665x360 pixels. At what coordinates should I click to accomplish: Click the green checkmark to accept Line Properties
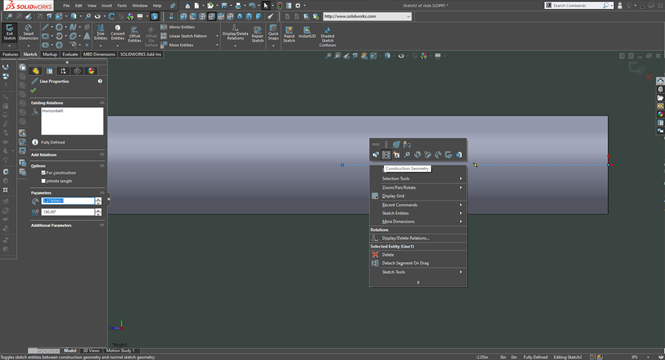pyautogui.click(x=33, y=90)
